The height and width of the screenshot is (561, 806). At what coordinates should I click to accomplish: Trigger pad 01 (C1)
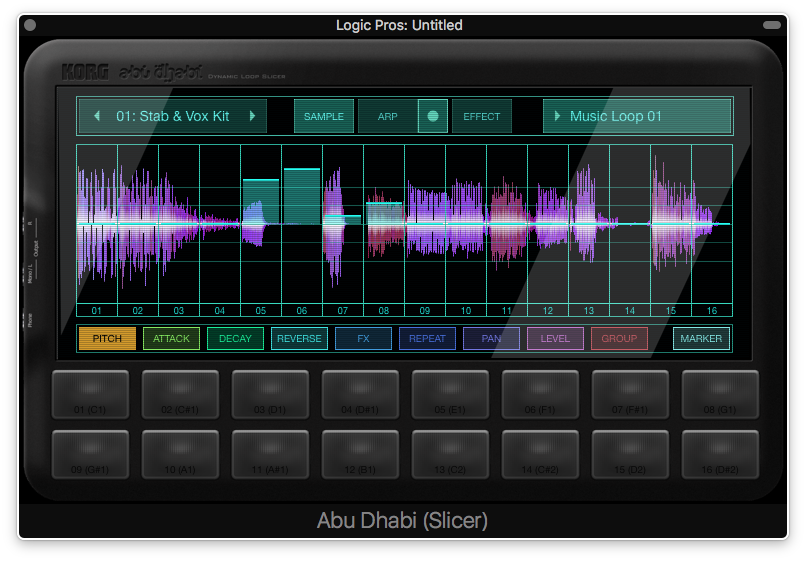[90, 394]
